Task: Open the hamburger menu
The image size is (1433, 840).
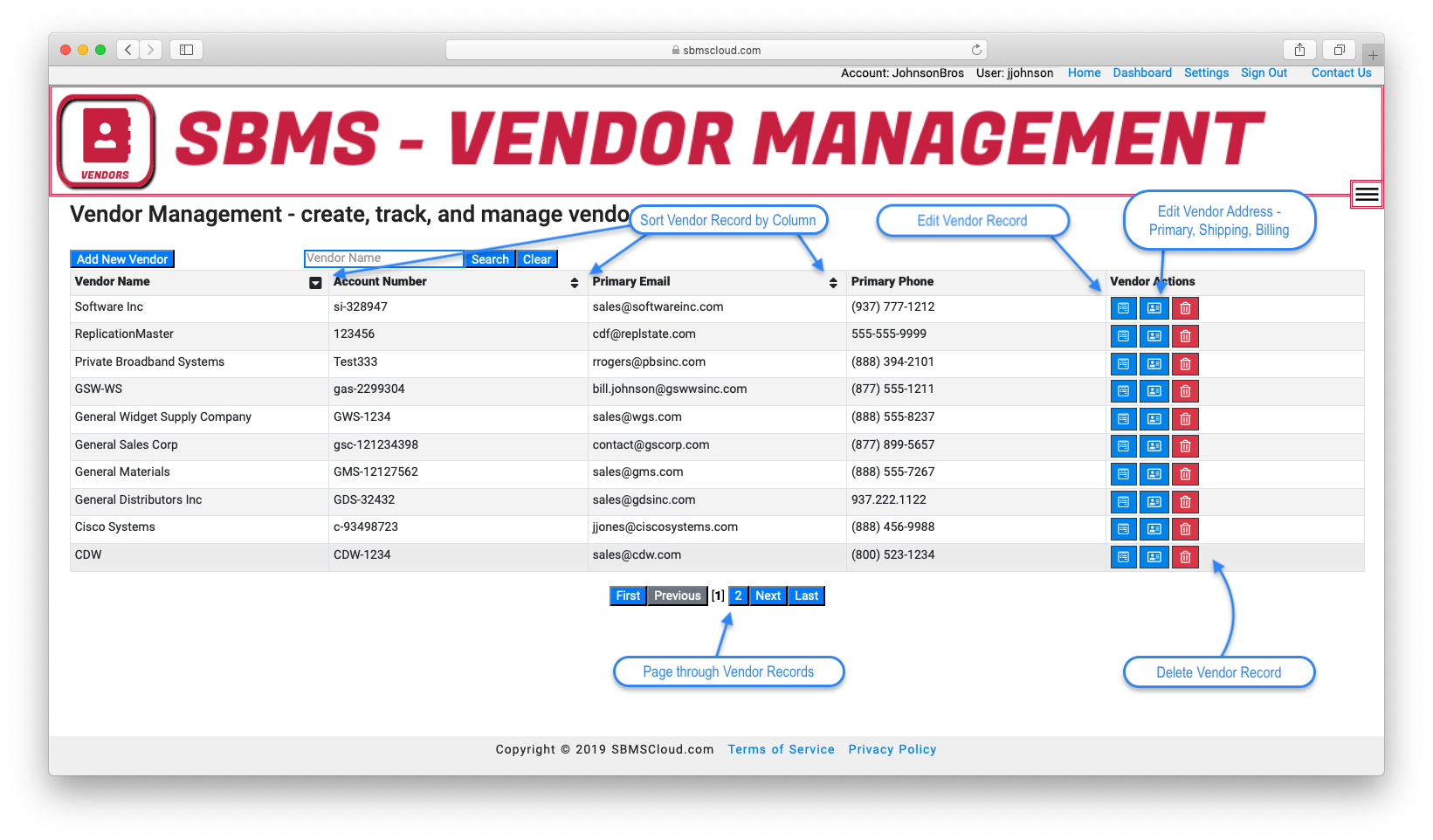Action: 1367,194
